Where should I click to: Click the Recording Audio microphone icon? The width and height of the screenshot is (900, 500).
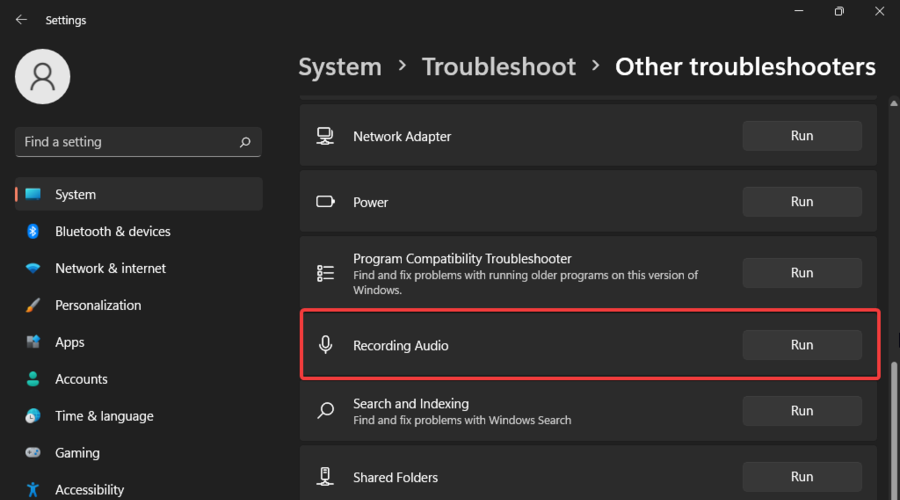[325, 345]
